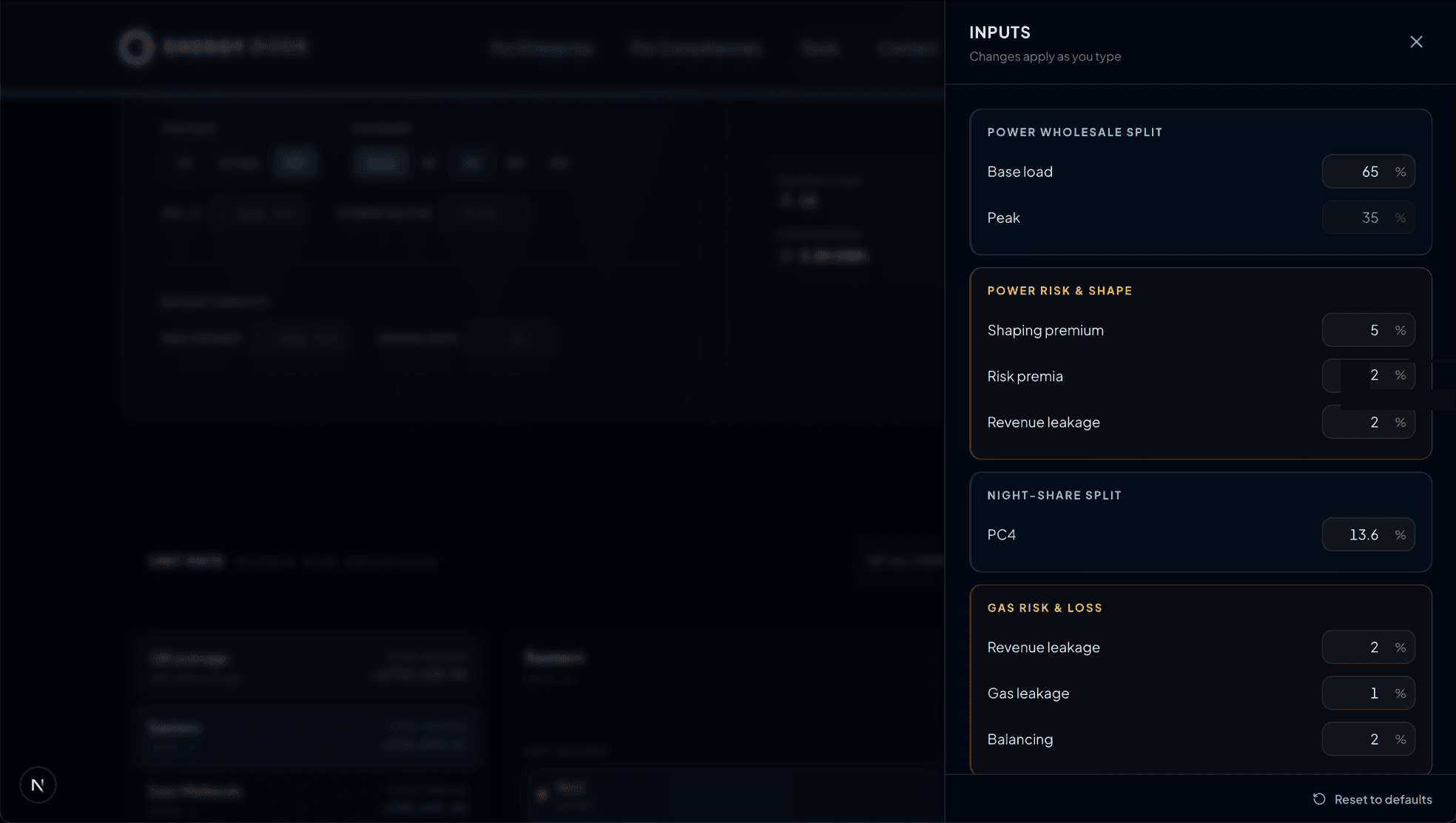Click the GAS RISK & LOSS heading
The image size is (1456, 823).
click(1045, 608)
